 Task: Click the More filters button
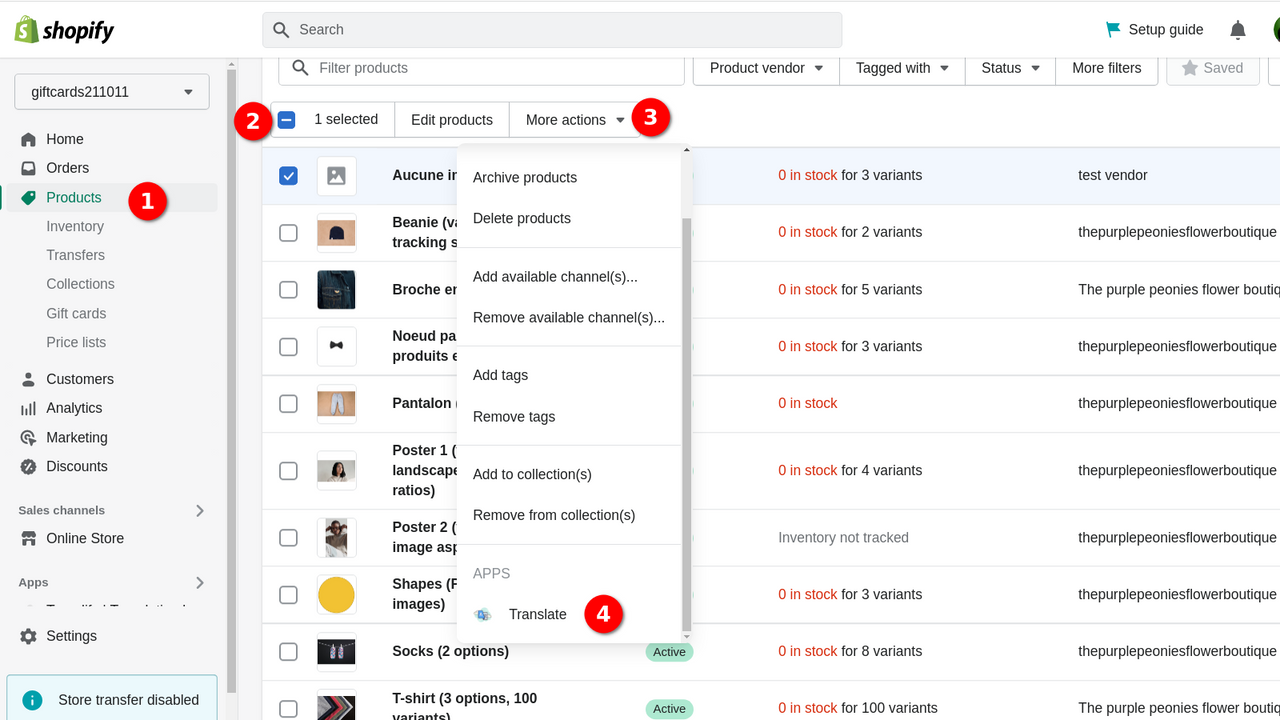(x=1107, y=68)
